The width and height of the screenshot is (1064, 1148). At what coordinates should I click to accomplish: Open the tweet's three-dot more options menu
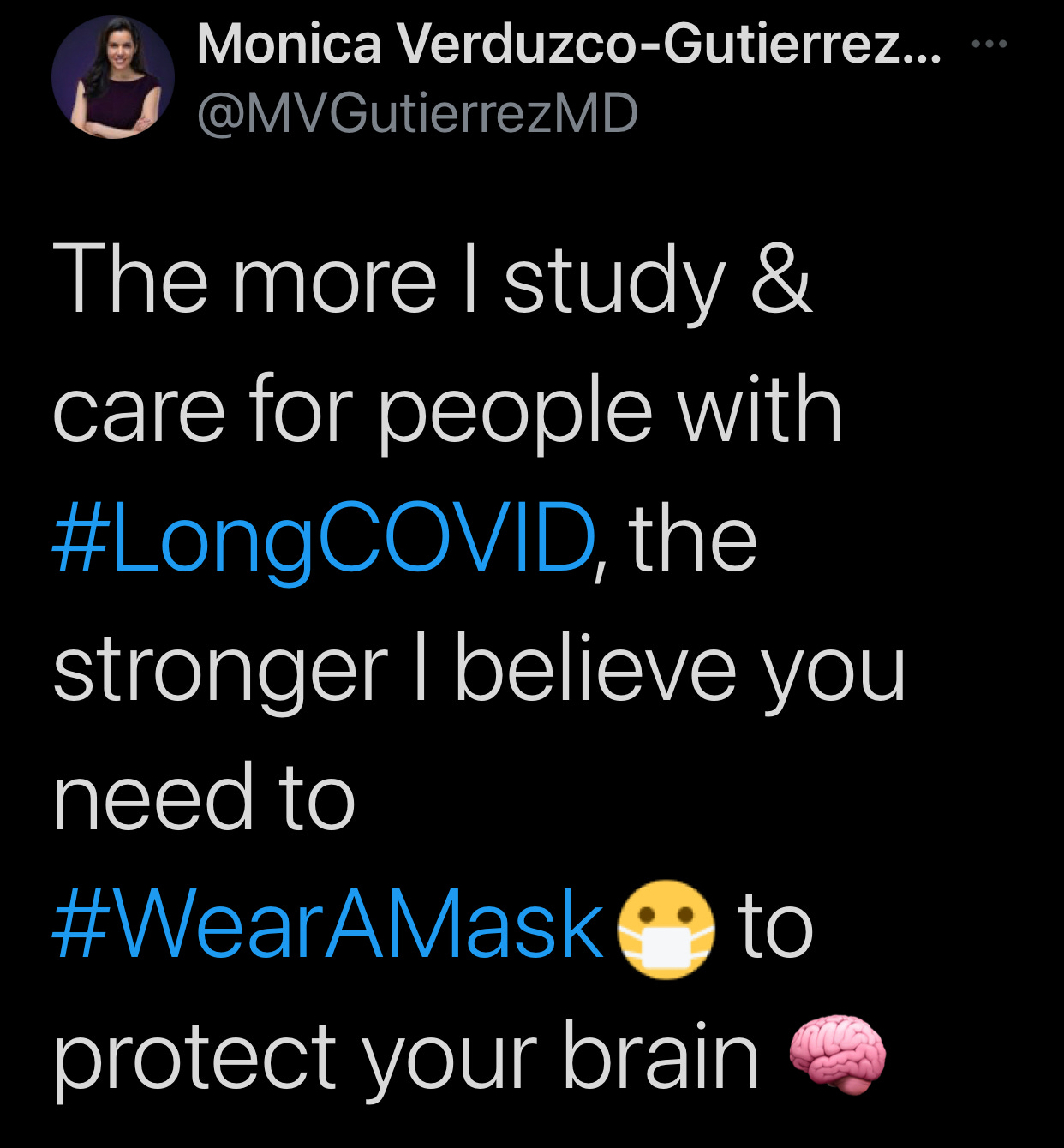coord(989,43)
